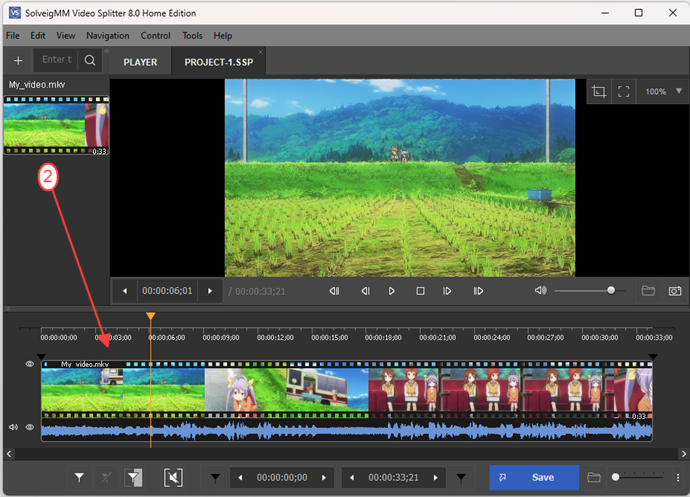Focus the media search input field
The width and height of the screenshot is (690, 497).
(x=57, y=60)
